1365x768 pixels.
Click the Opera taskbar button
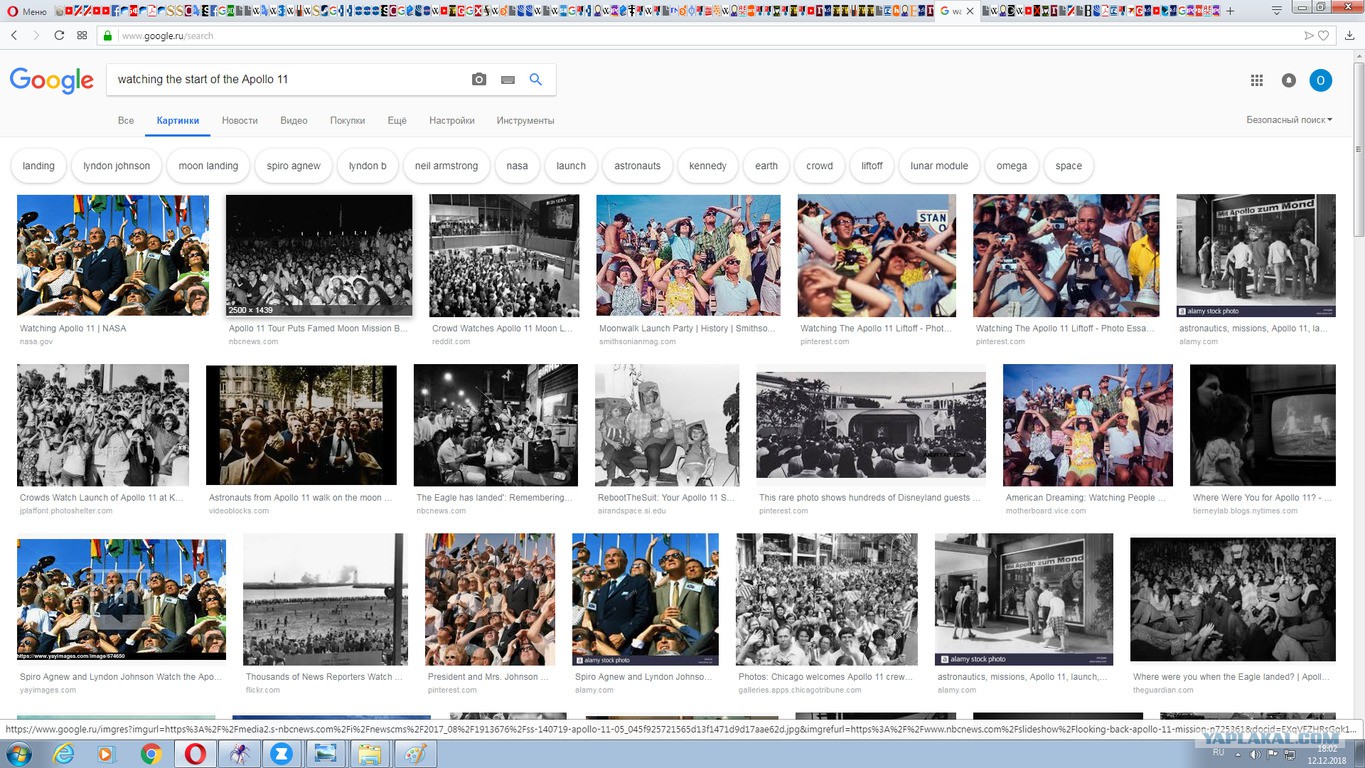[x=196, y=753]
